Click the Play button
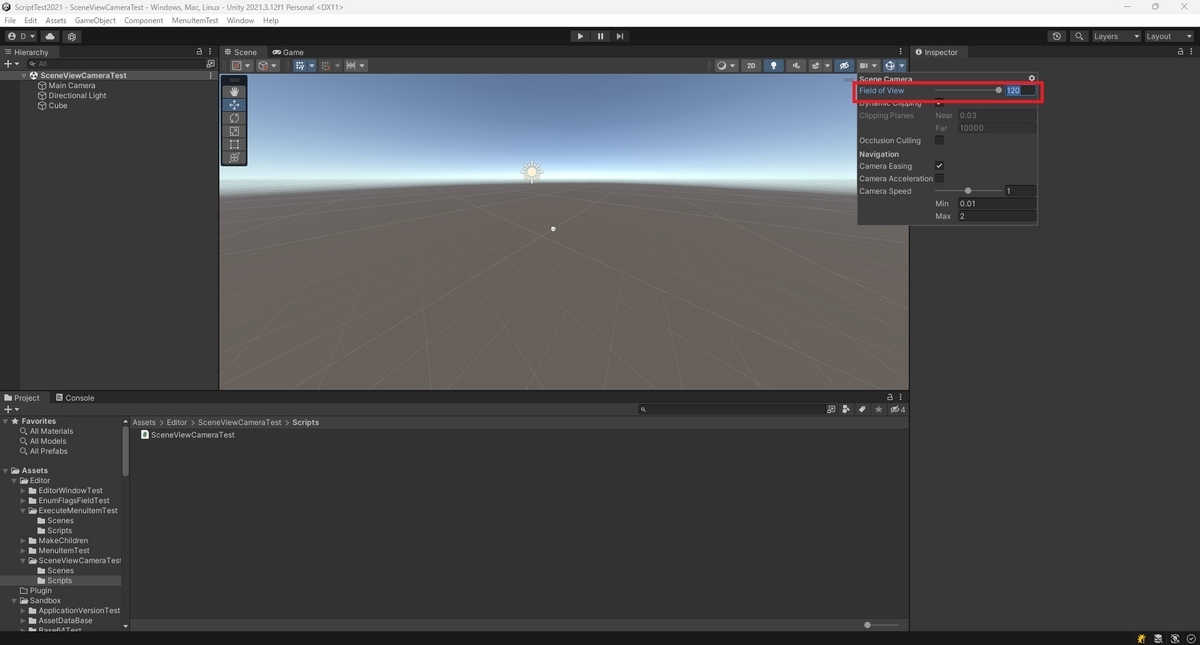This screenshot has height=645, width=1200. tap(580, 36)
